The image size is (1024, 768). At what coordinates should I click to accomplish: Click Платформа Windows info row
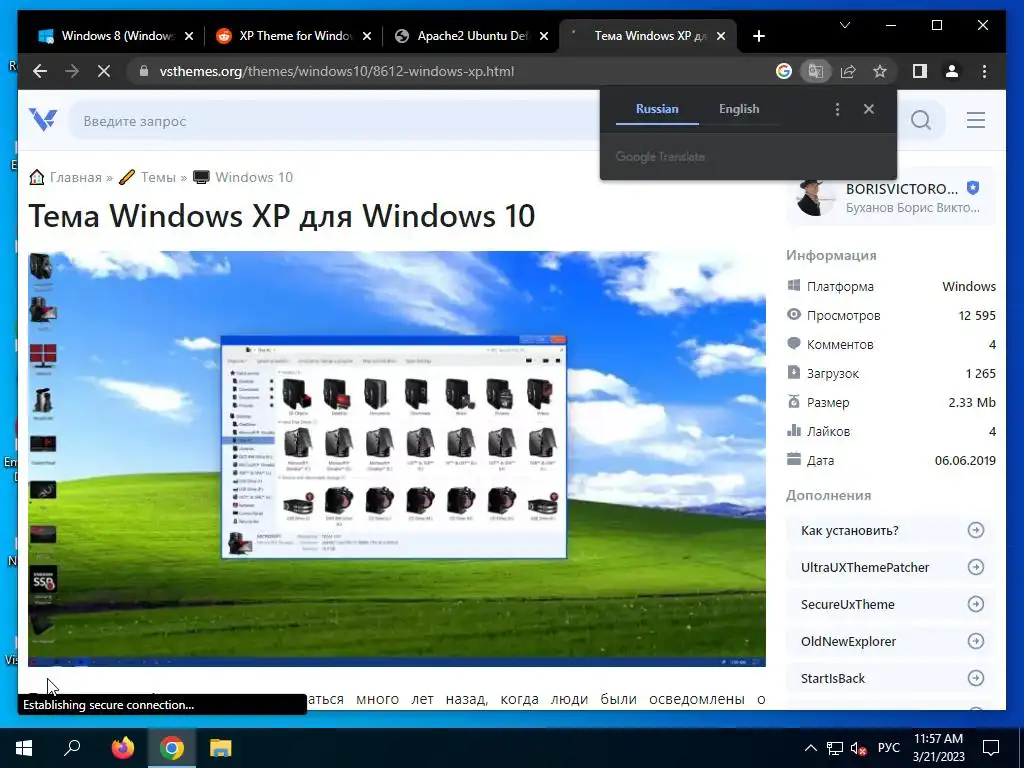click(891, 286)
